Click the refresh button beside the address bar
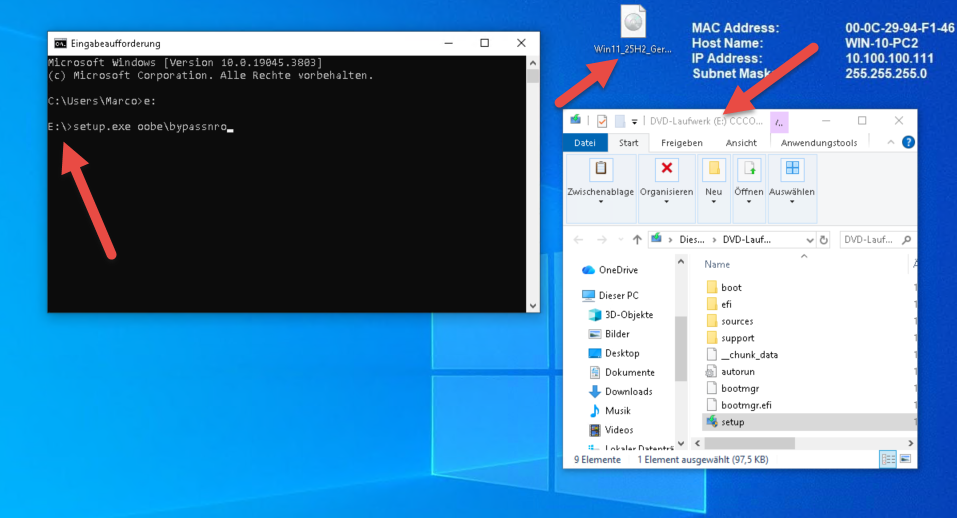Viewport: 957px width, 518px height. point(824,240)
